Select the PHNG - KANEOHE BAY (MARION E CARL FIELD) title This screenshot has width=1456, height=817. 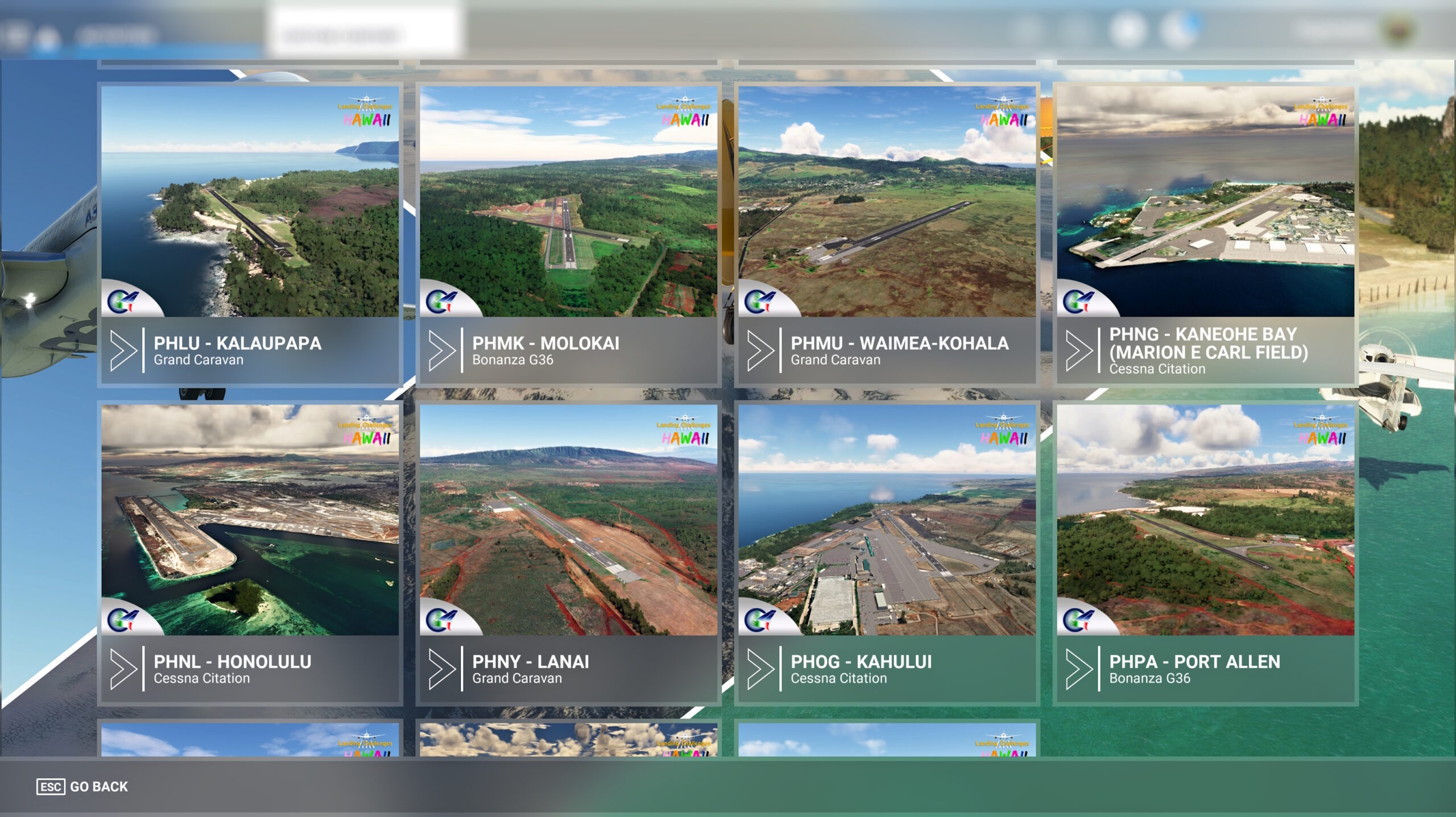pyautogui.click(x=1209, y=343)
